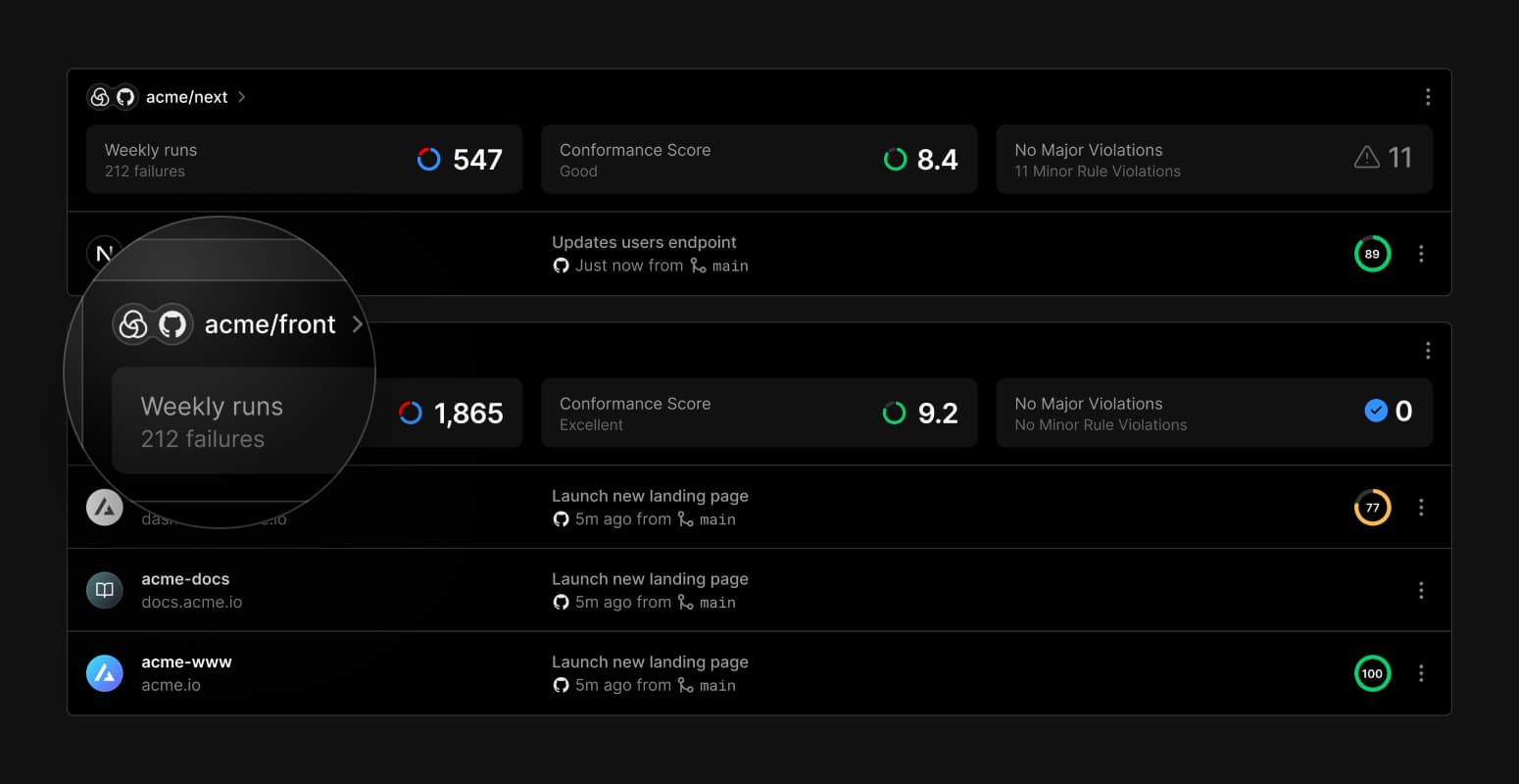This screenshot has height=784, width=1519.
Task: Open the Updates users endpoint commit
Action: [x=644, y=242]
